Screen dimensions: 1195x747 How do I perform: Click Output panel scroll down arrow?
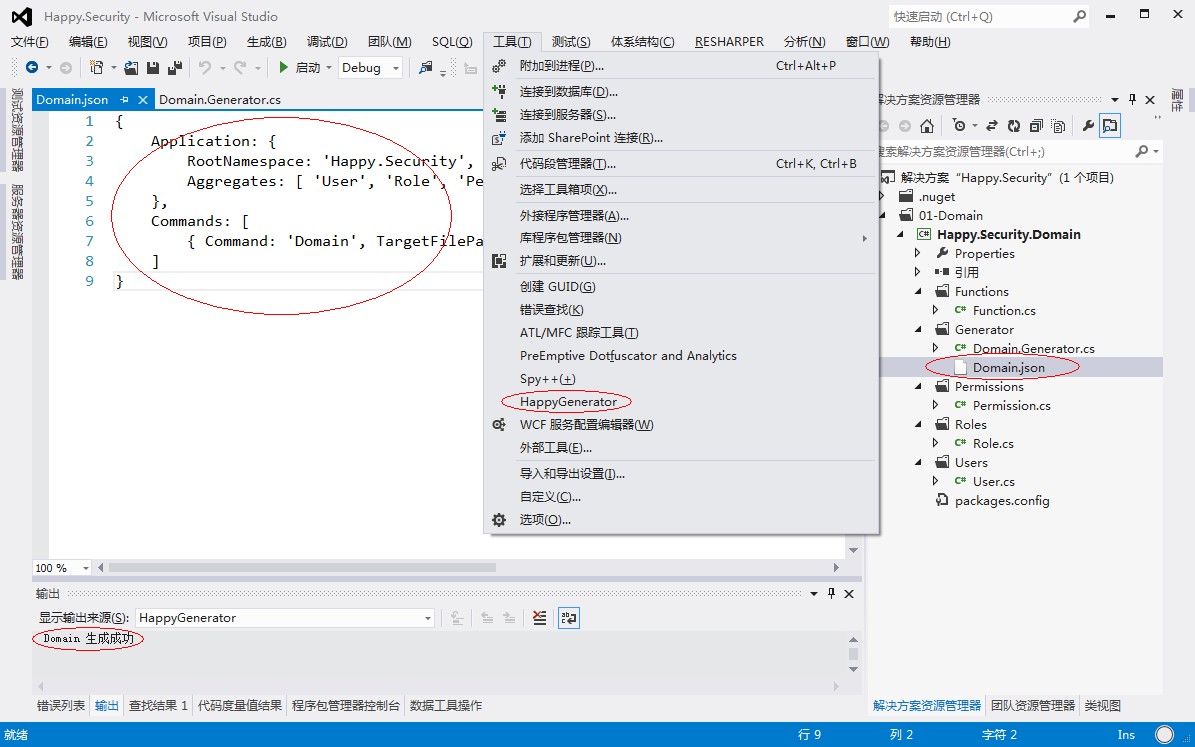pos(854,669)
